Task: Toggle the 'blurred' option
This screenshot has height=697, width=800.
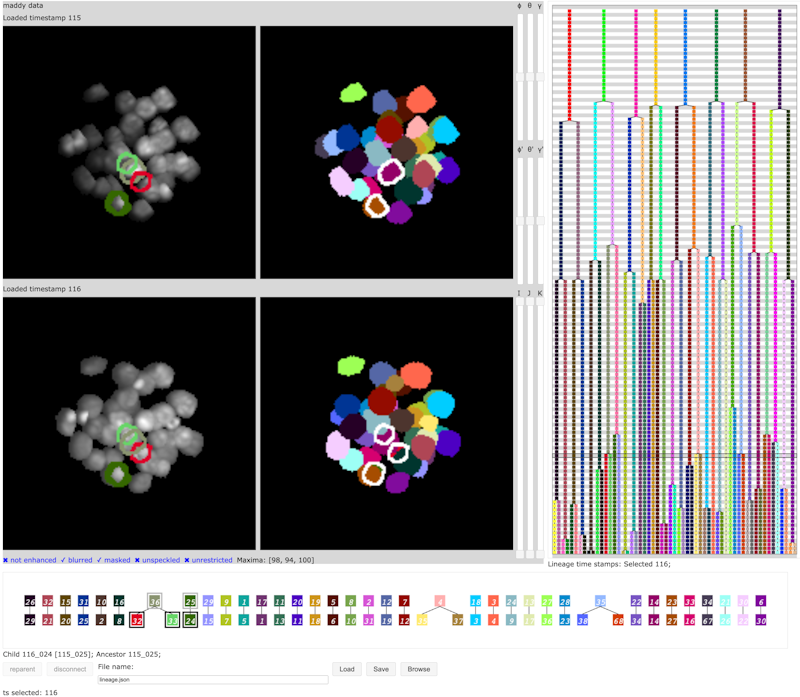Action: tap(80, 560)
